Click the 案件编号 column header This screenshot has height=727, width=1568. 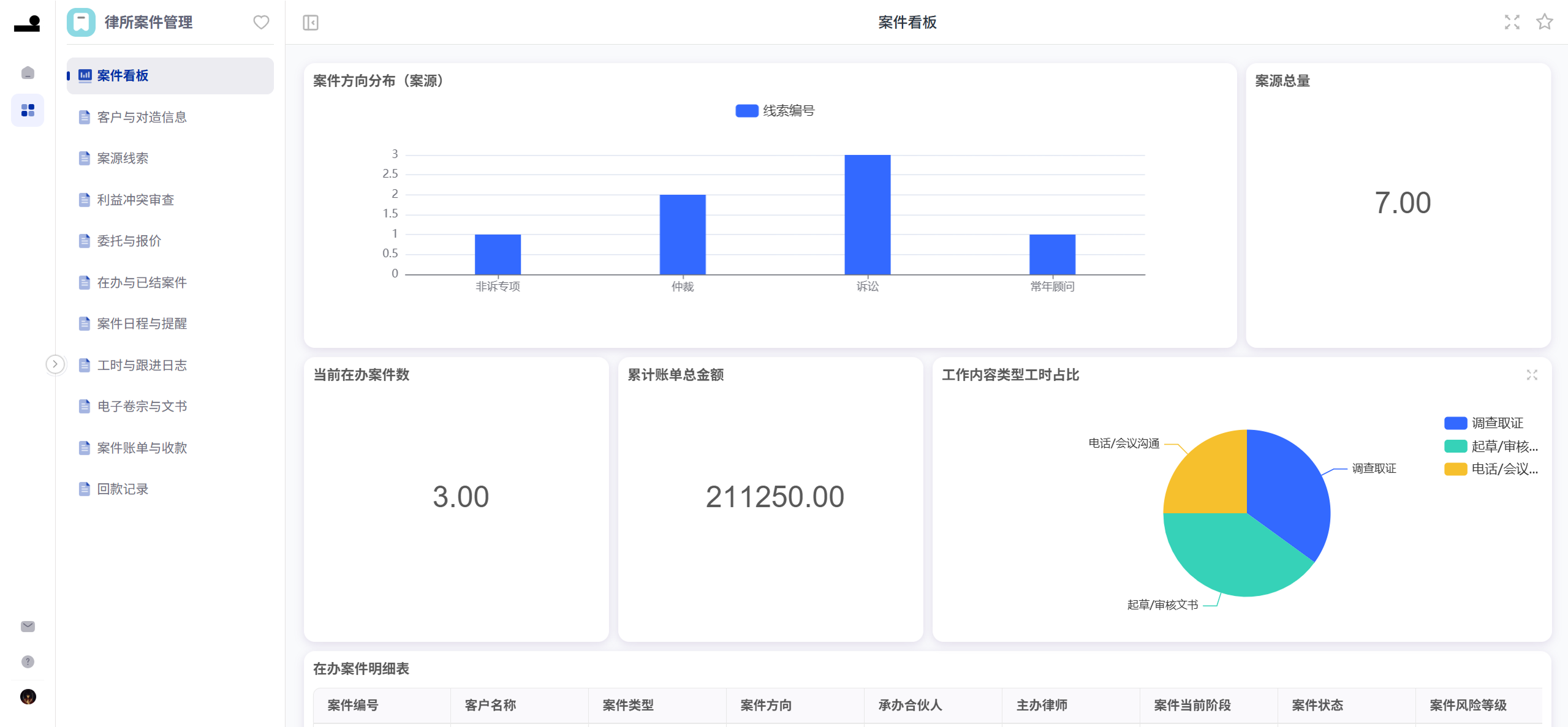(352, 706)
